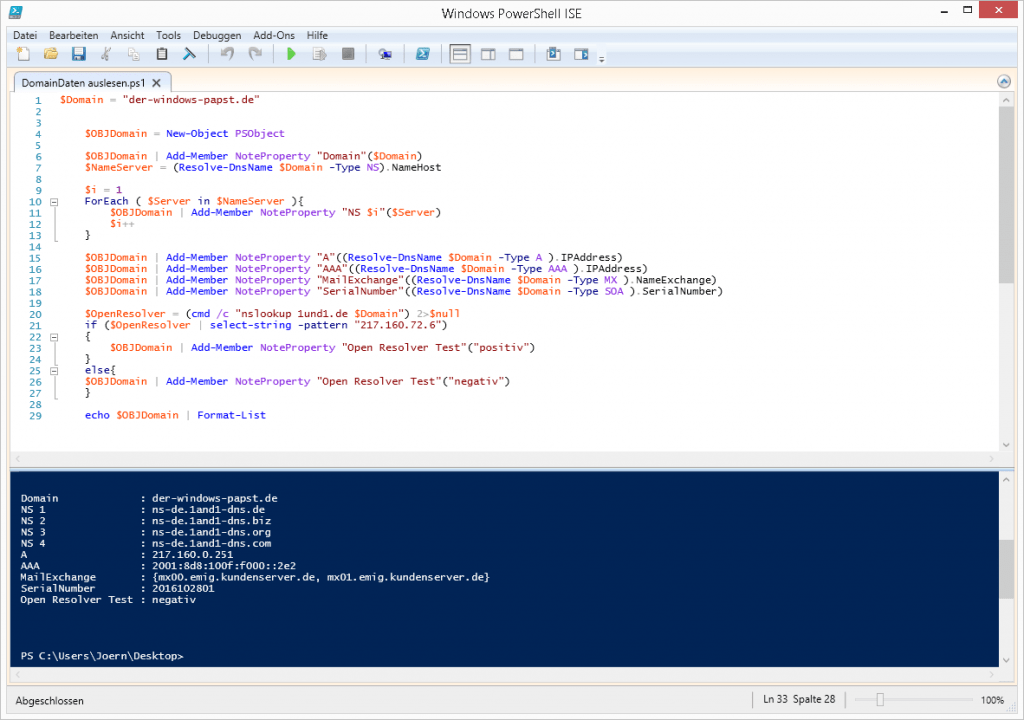This screenshot has height=720, width=1024.
Task: Click the Undo icon
Action: click(229, 54)
